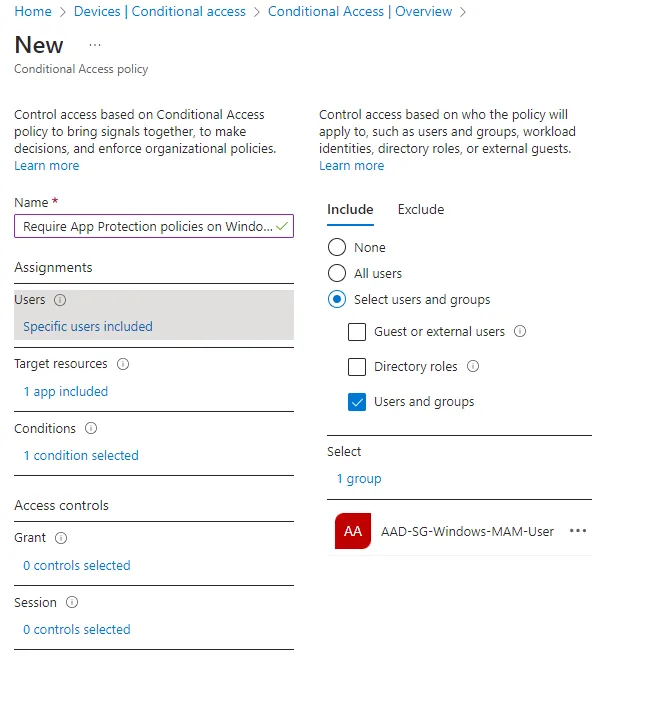This screenshot has width=650, height=701.
Task: Click the red AA group avatar
Action: [353, 532]
